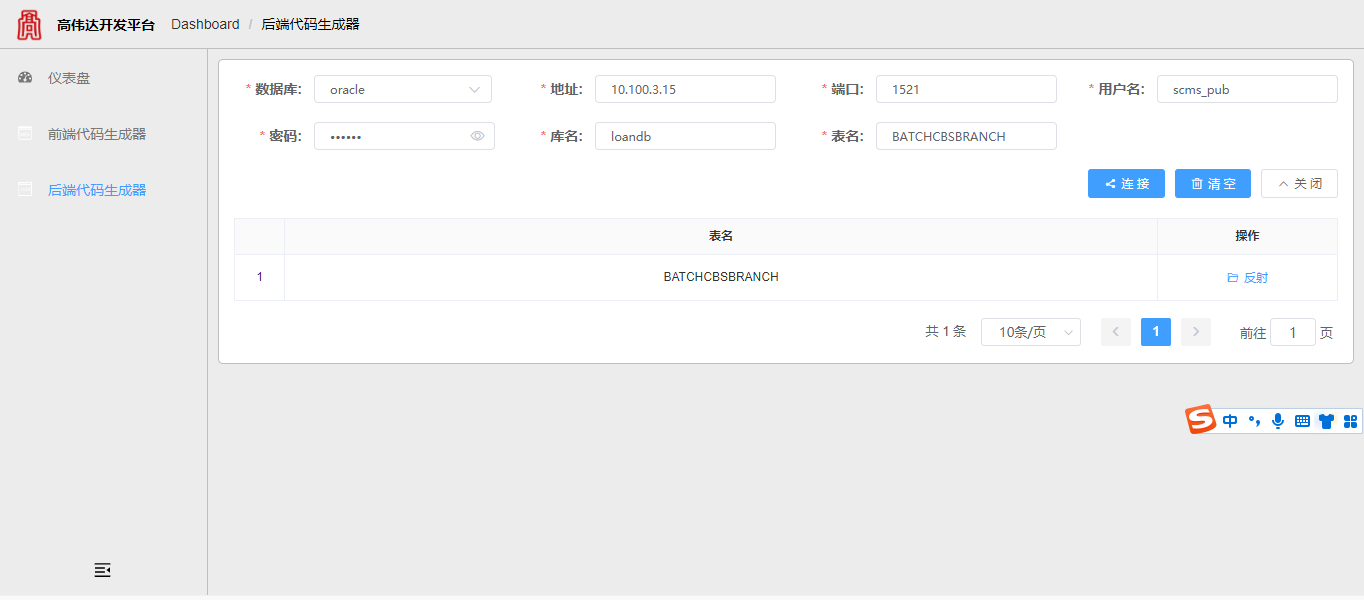
Task: Collapse the sidebar with the hamburger icon
Action: (x=102, y=570)
